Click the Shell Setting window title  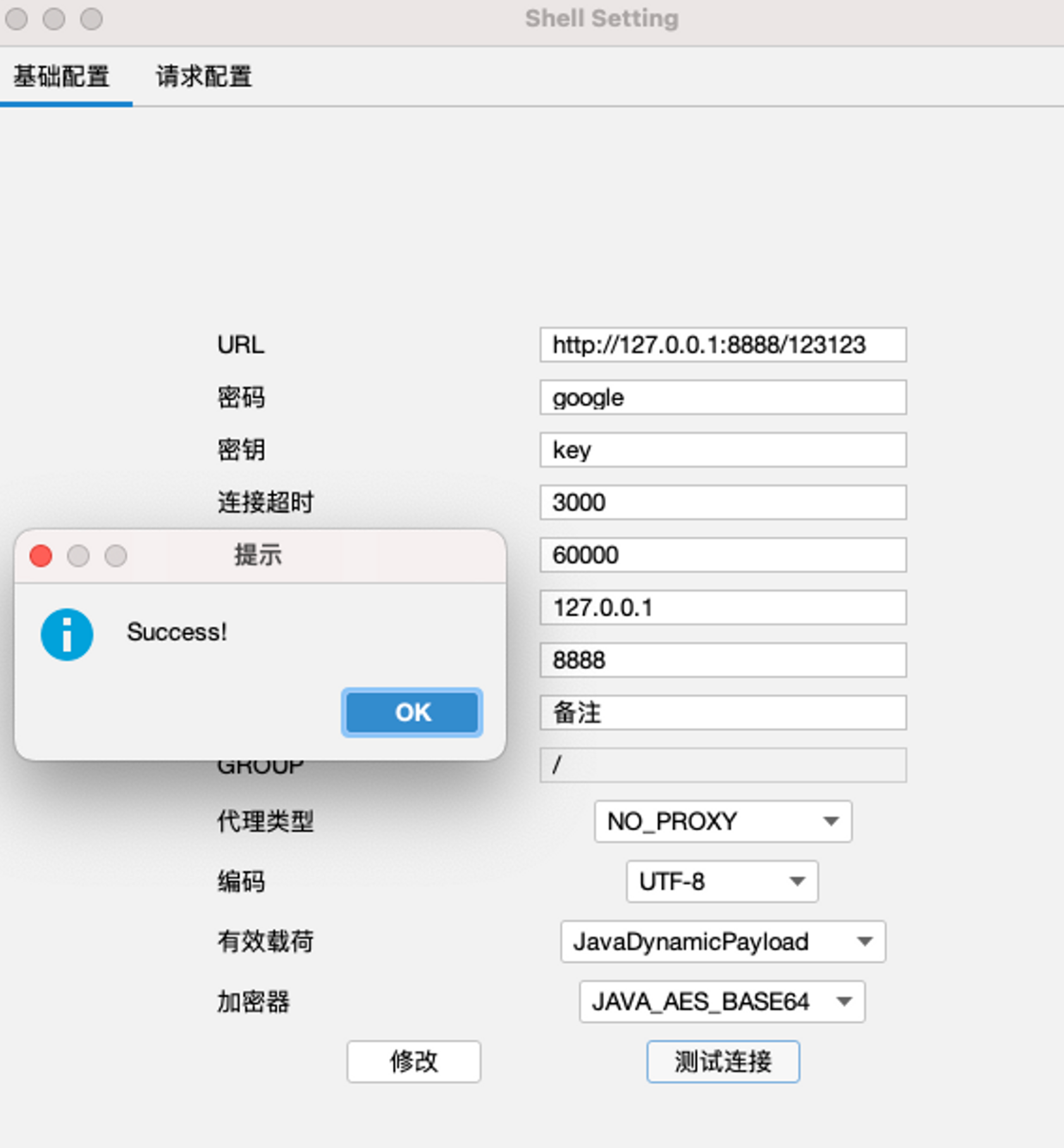tap(602, 18)
